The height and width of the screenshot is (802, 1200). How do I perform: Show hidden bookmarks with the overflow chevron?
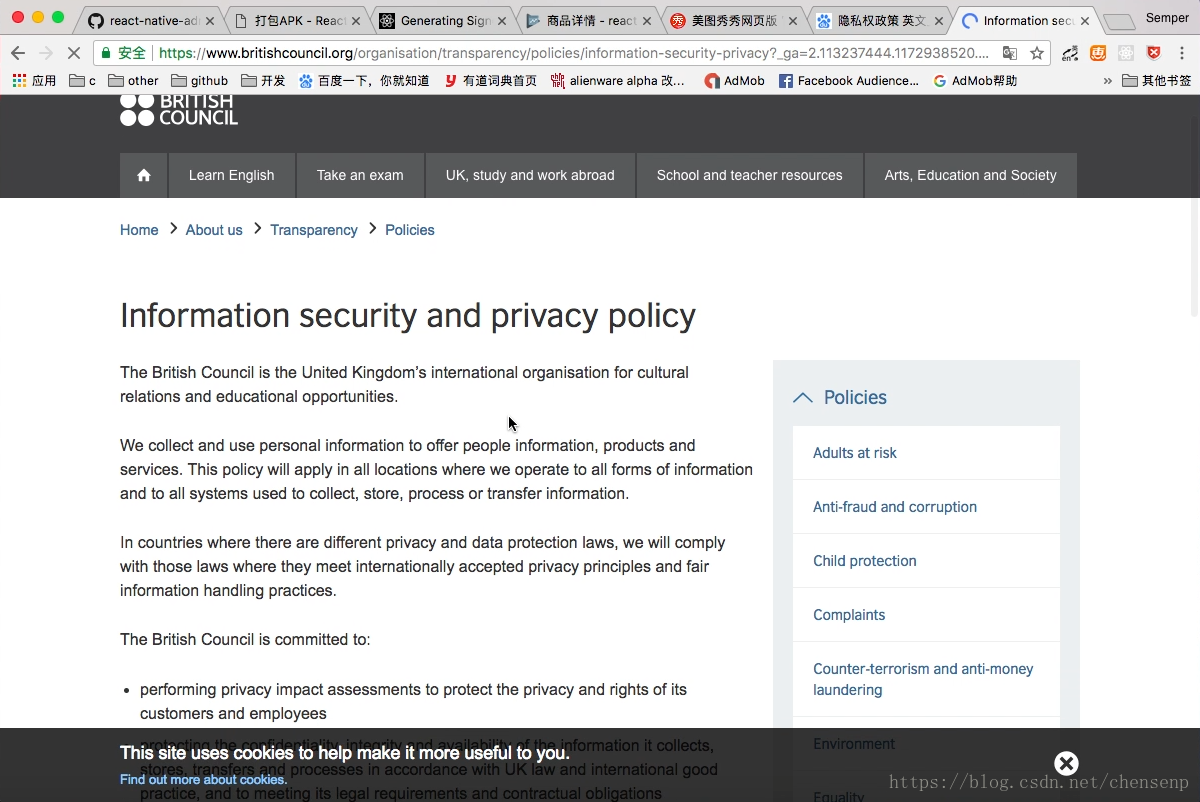(x=1107, y=81)
